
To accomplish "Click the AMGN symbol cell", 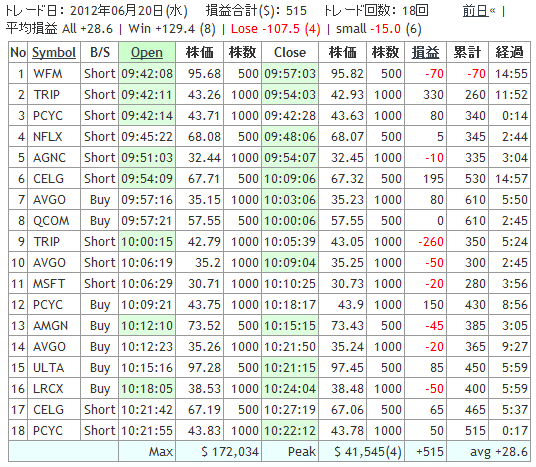I will click(x=50, y=326).
